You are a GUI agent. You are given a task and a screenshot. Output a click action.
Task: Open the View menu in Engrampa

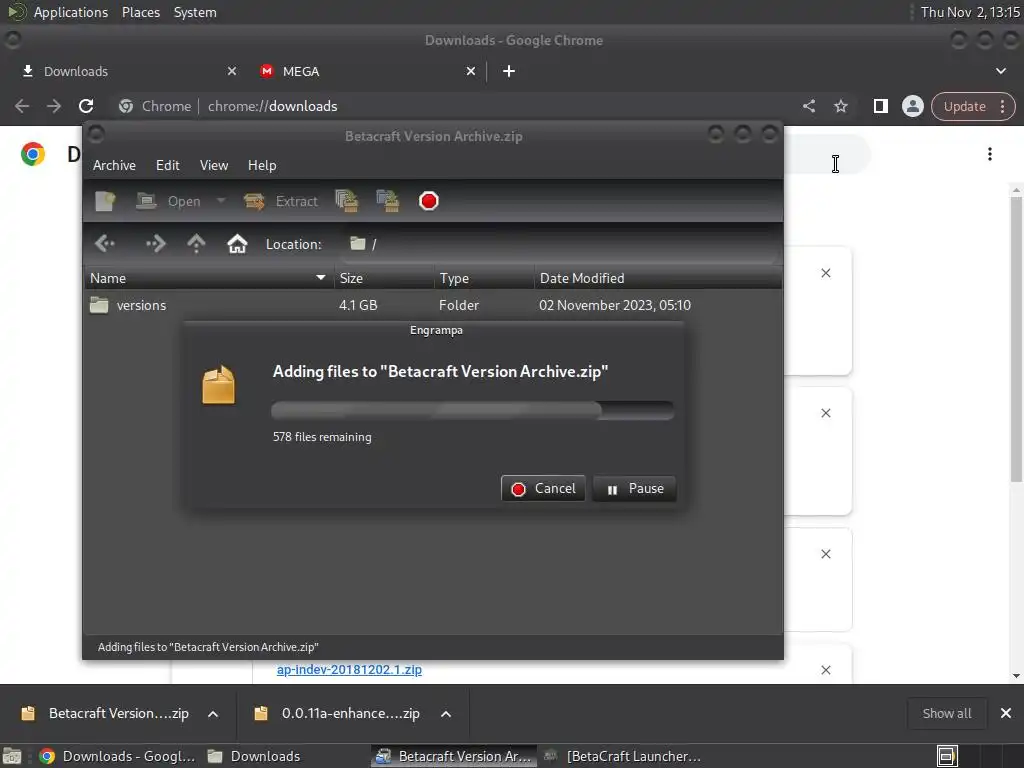click(x=214, y=165)
